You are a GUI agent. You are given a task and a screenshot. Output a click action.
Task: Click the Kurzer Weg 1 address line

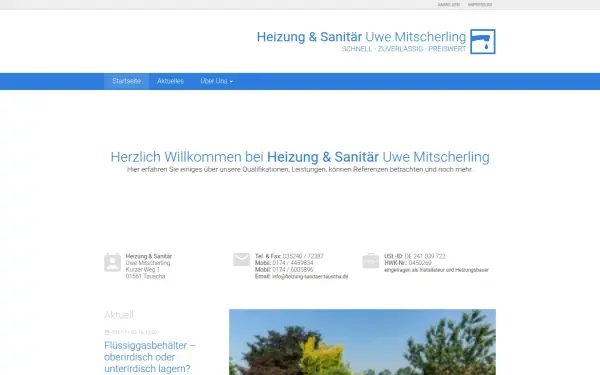tap(143, 269)
